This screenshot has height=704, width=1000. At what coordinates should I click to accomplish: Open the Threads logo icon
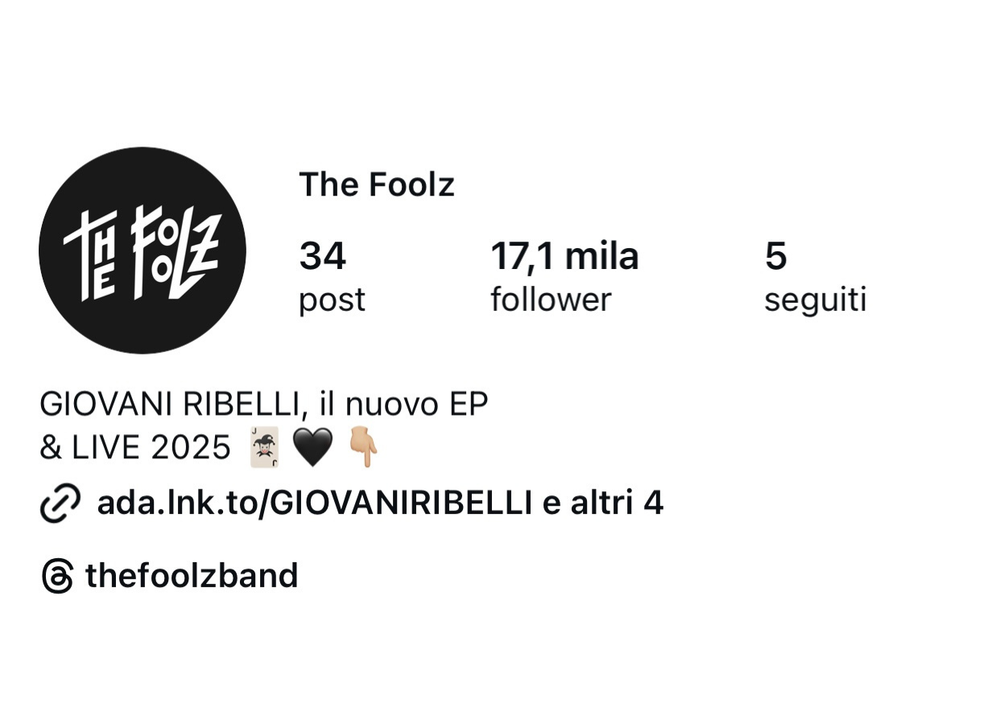[x=57, y=576]
